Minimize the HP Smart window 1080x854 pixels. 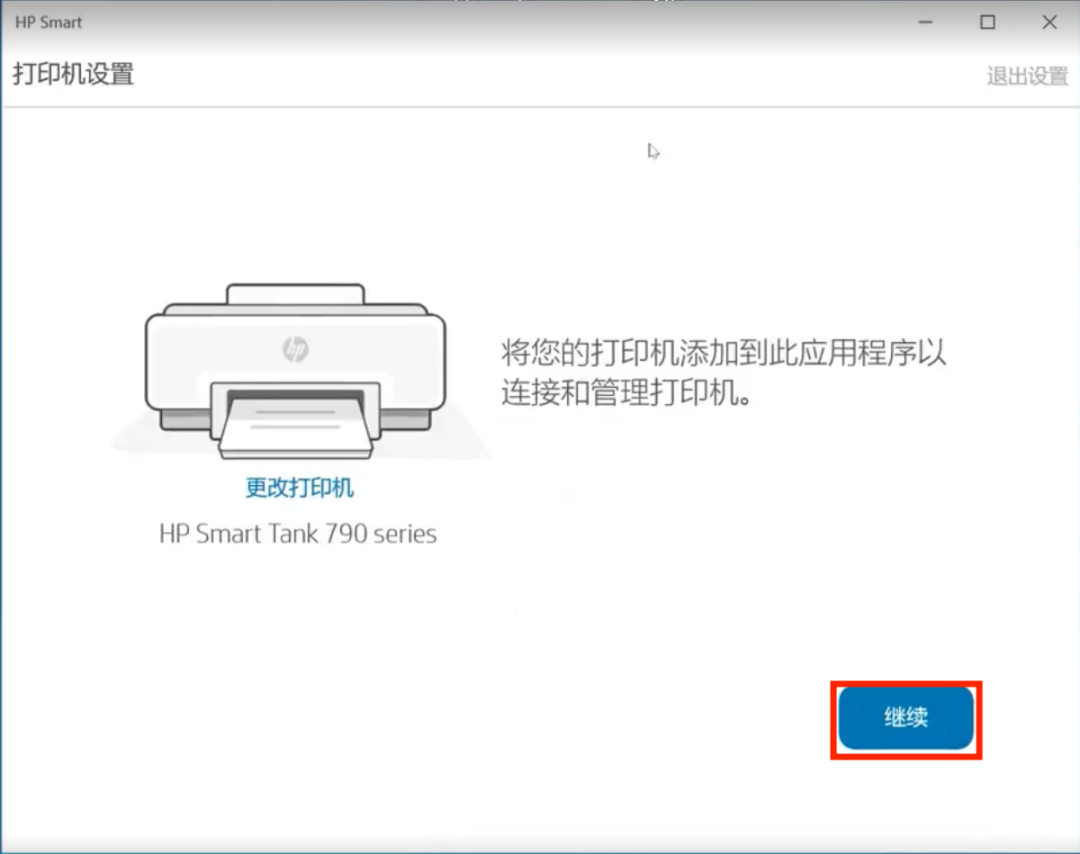coord(925,21)
